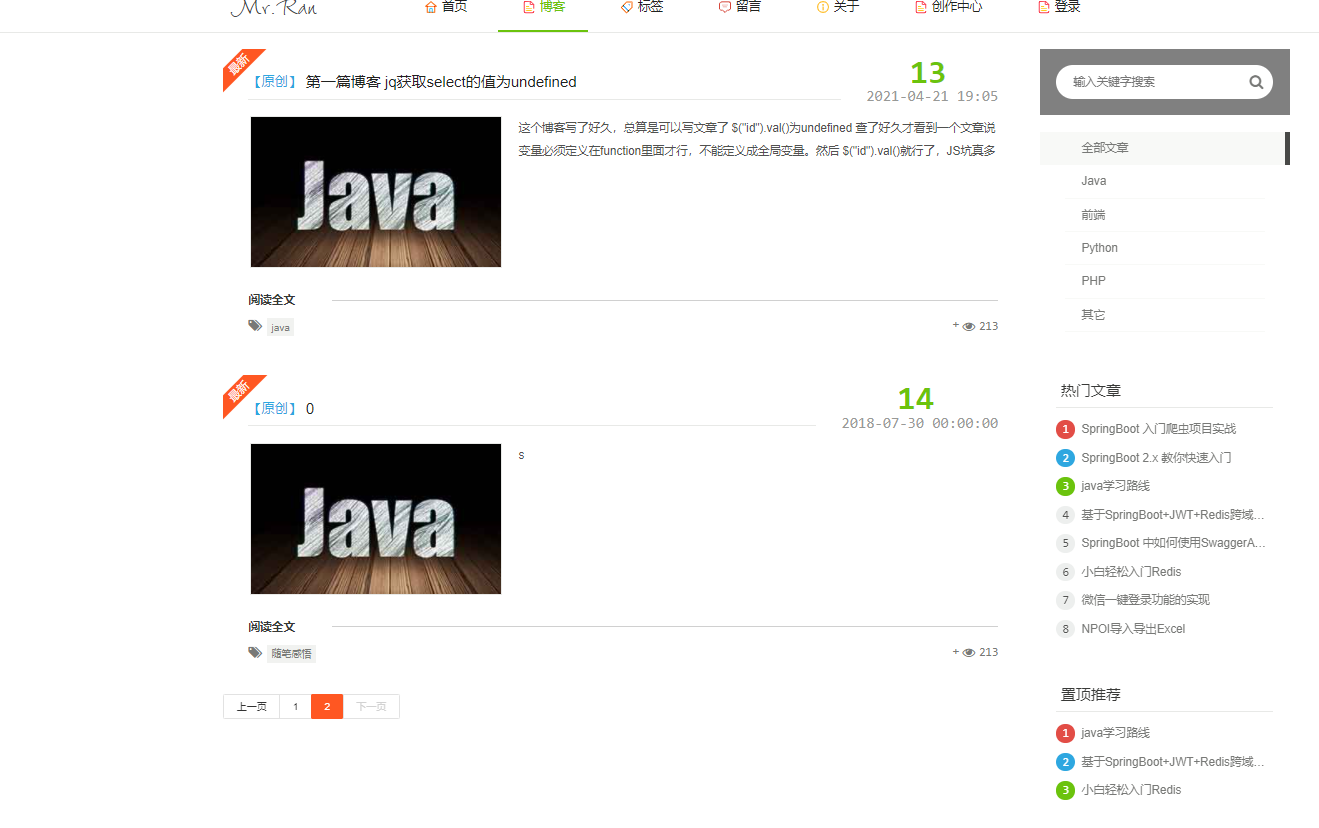Click the date 2021-04-21 19:05
This screenshot has width=1319, height=828.
(932, 97)
